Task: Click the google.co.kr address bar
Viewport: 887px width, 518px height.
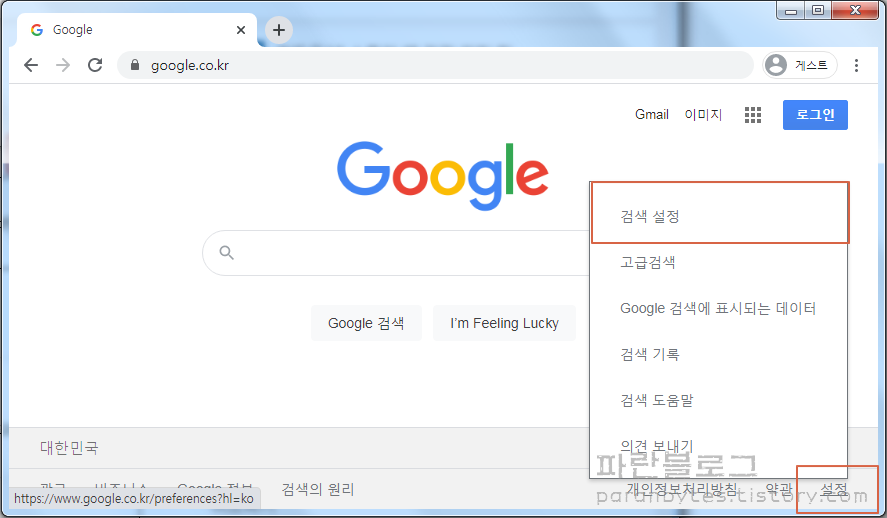Action: tap(435, 66)
